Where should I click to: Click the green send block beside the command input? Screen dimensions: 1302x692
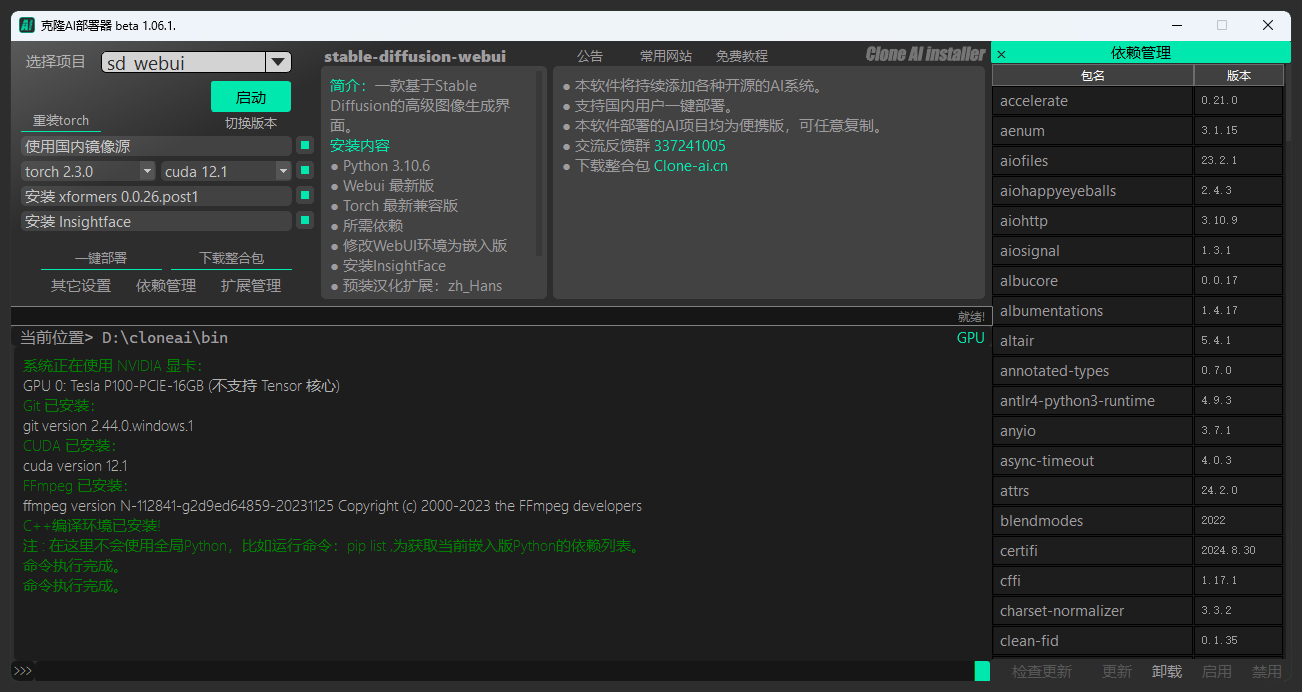[982, 671]
